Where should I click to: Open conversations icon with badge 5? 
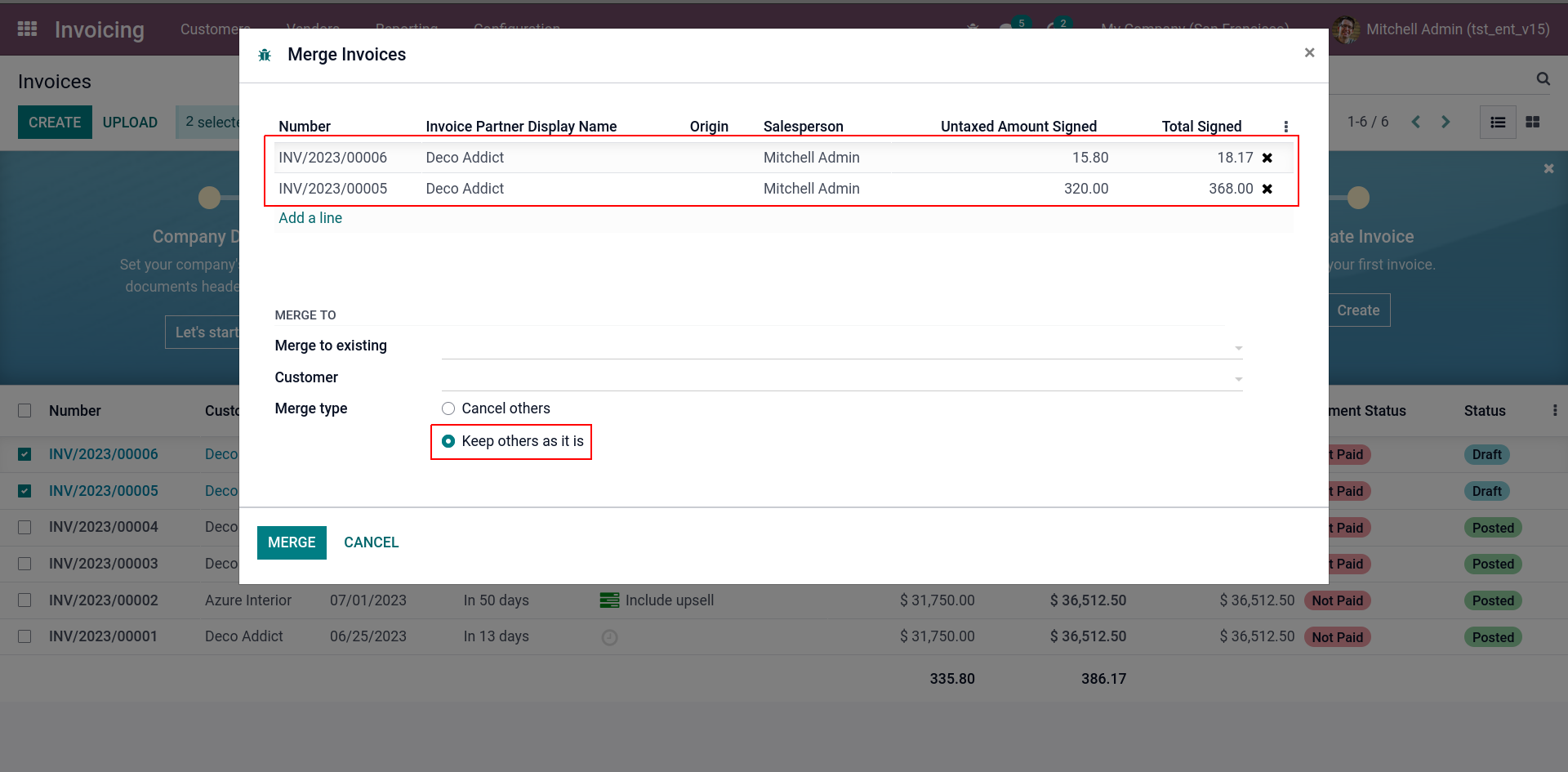point(1013,28)
